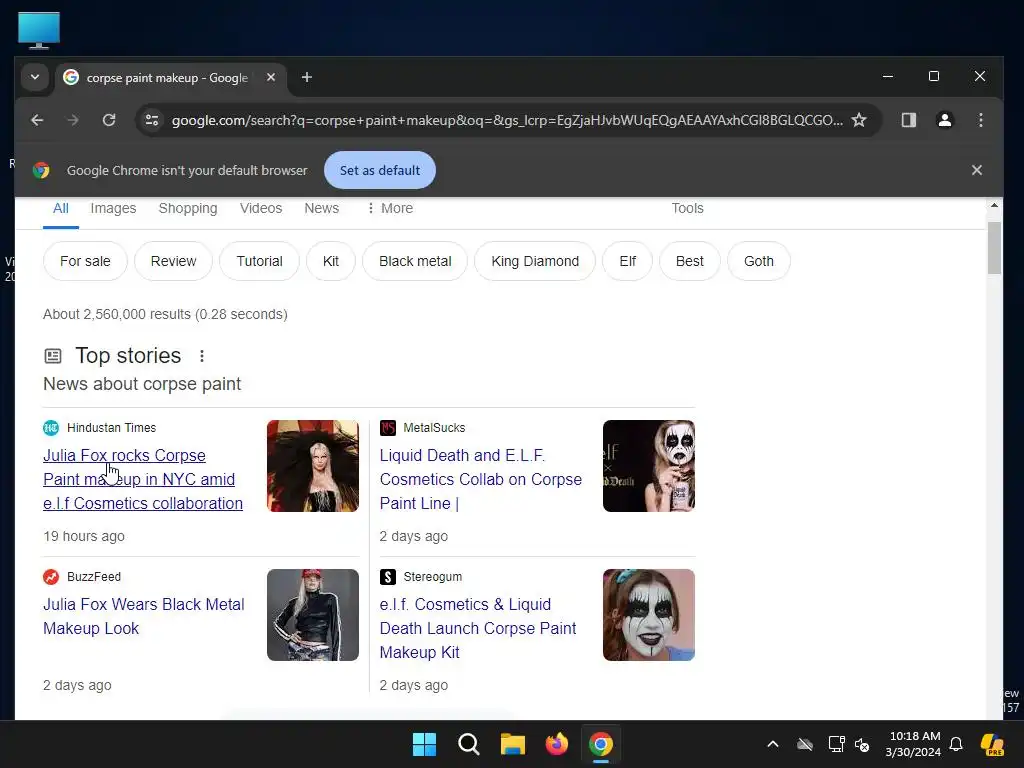Viewport: 1024px width, 768px height.
Task: Click the BuzzFeed source logo
Action: pyautogui.click(x=51, y=577)
